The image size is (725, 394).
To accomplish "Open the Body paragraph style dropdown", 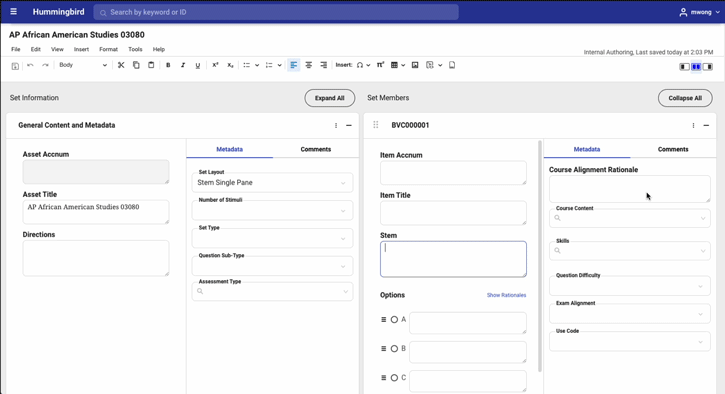I will [82, 65].
